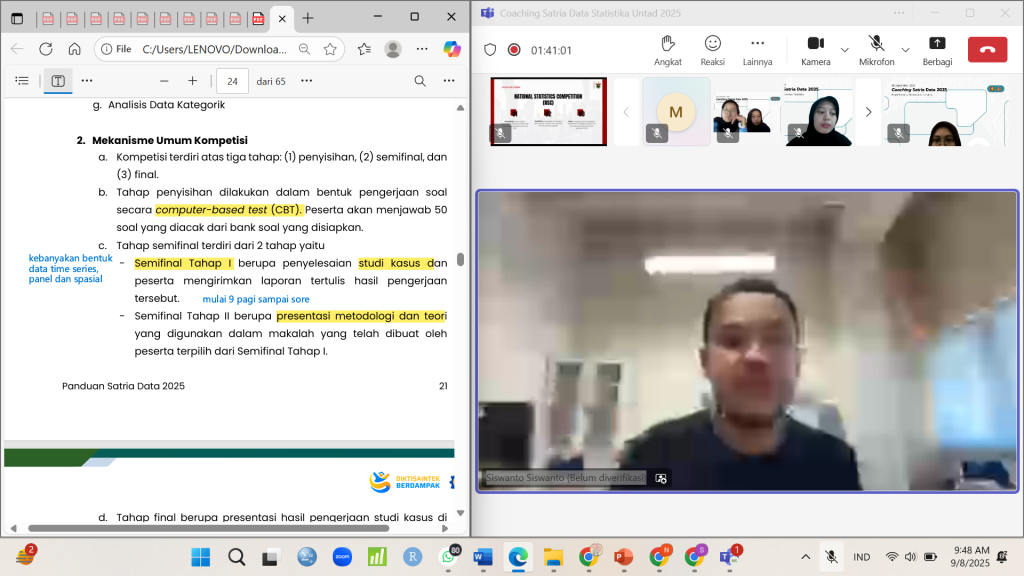Add this page to favorites star

[330, 49]
